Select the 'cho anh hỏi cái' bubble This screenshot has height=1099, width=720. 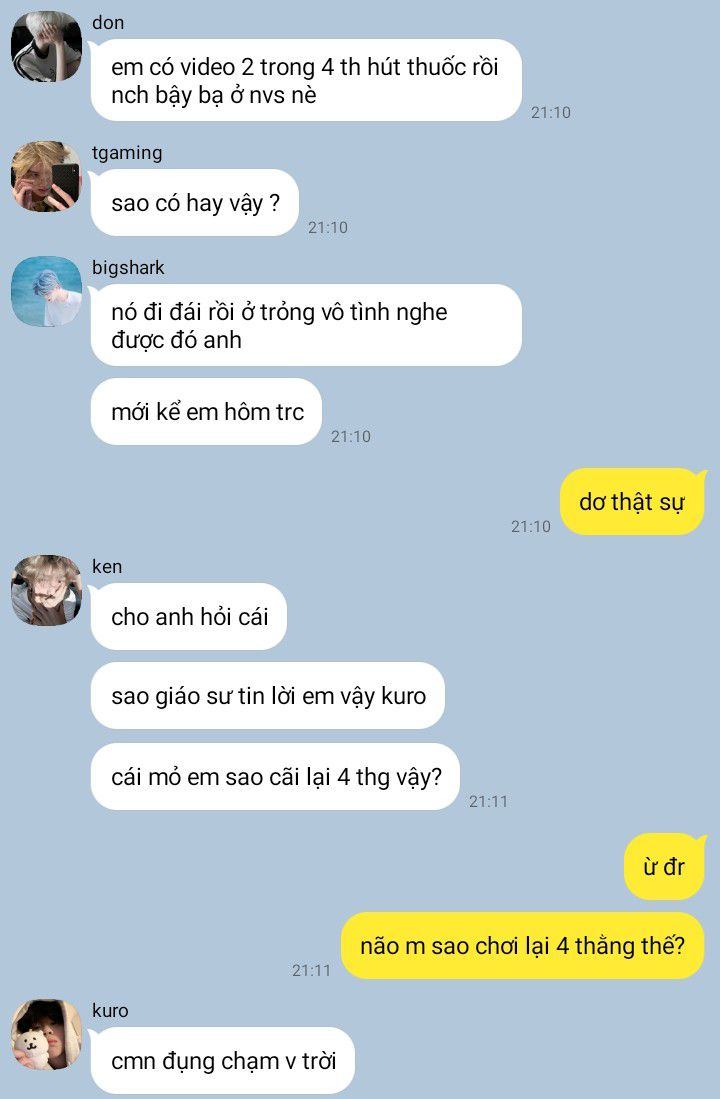coord(189,616)
